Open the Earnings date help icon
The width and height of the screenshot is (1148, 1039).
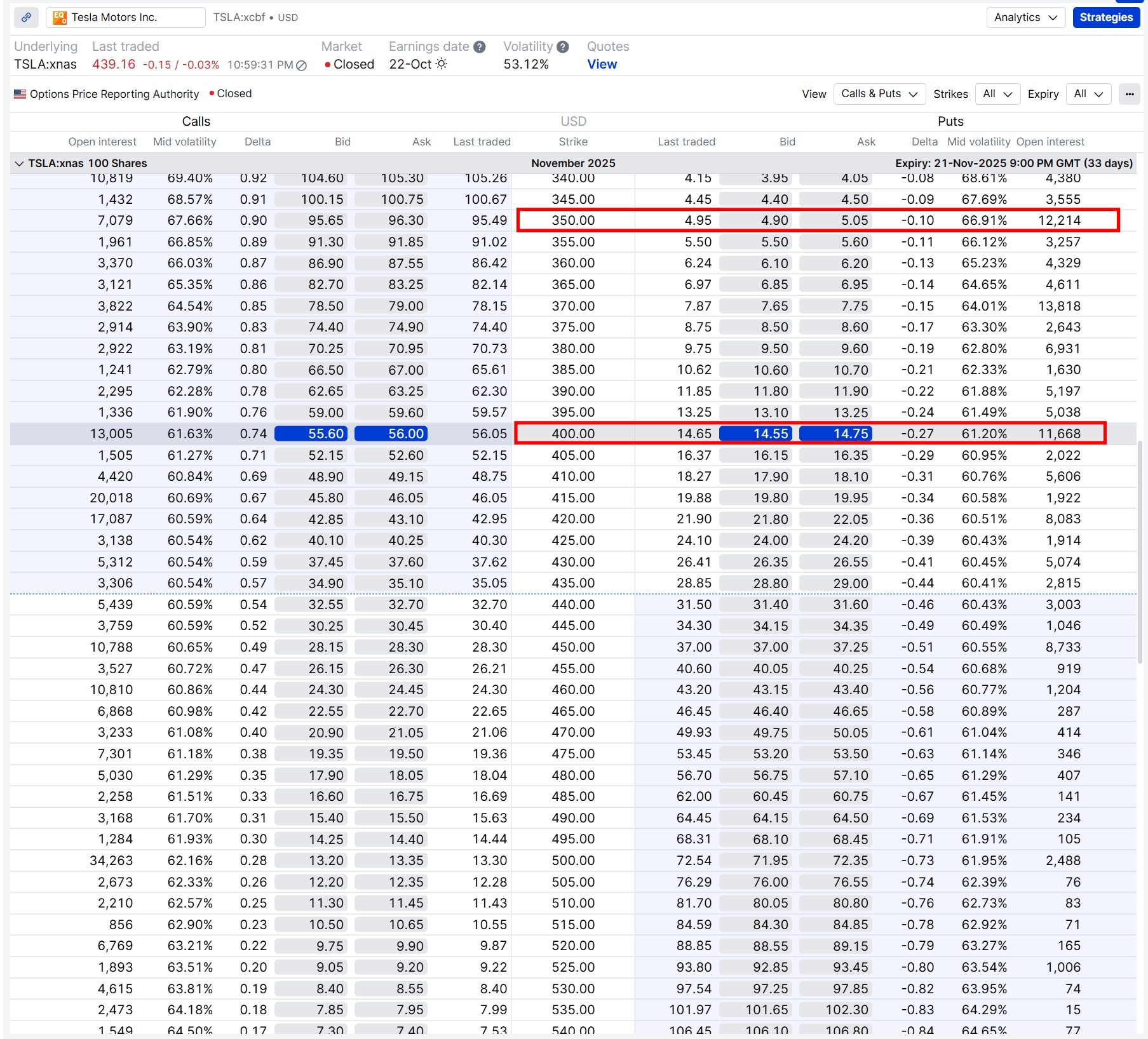pyautogui.click(x=479, y=46)
